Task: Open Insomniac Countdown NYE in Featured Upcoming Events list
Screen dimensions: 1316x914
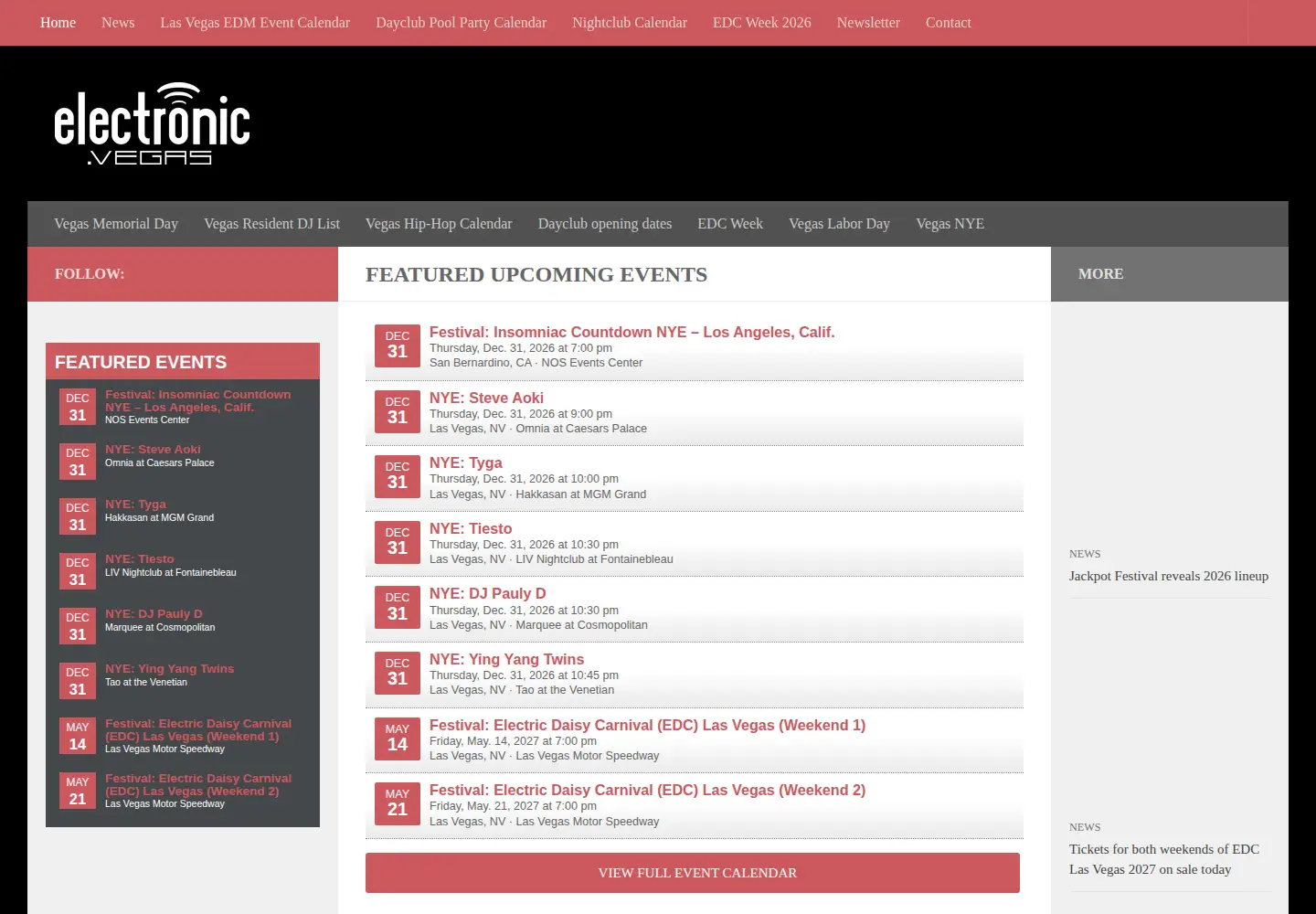Action: [632, 333]
